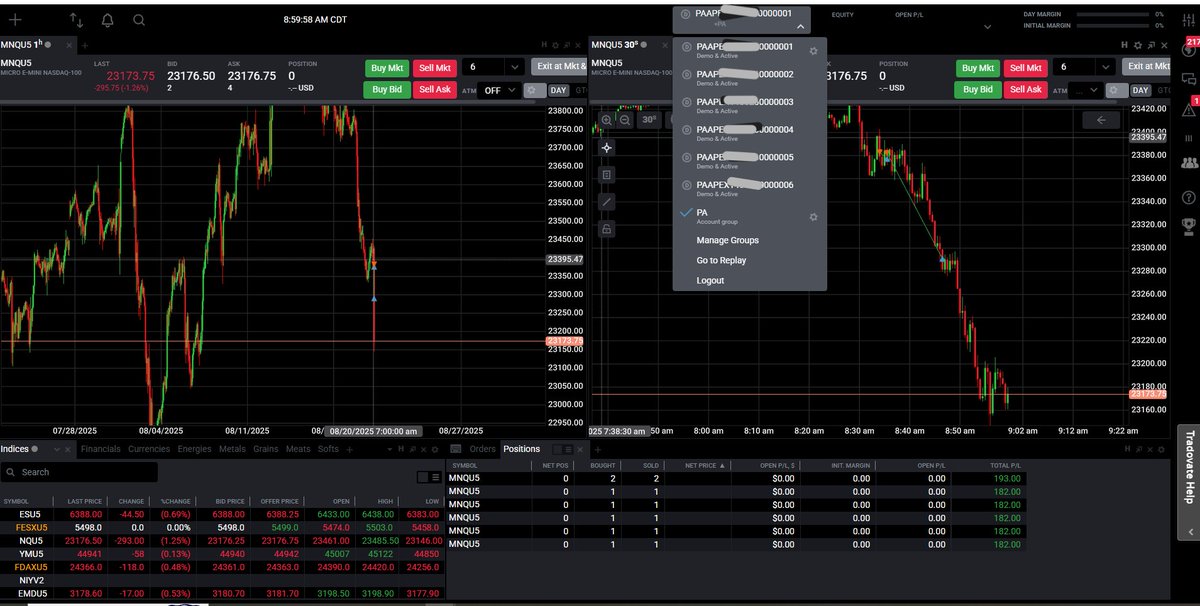Zoom out on the 30s chart
The height and width of the screenshot is (606, 1200).
(625, 120)
